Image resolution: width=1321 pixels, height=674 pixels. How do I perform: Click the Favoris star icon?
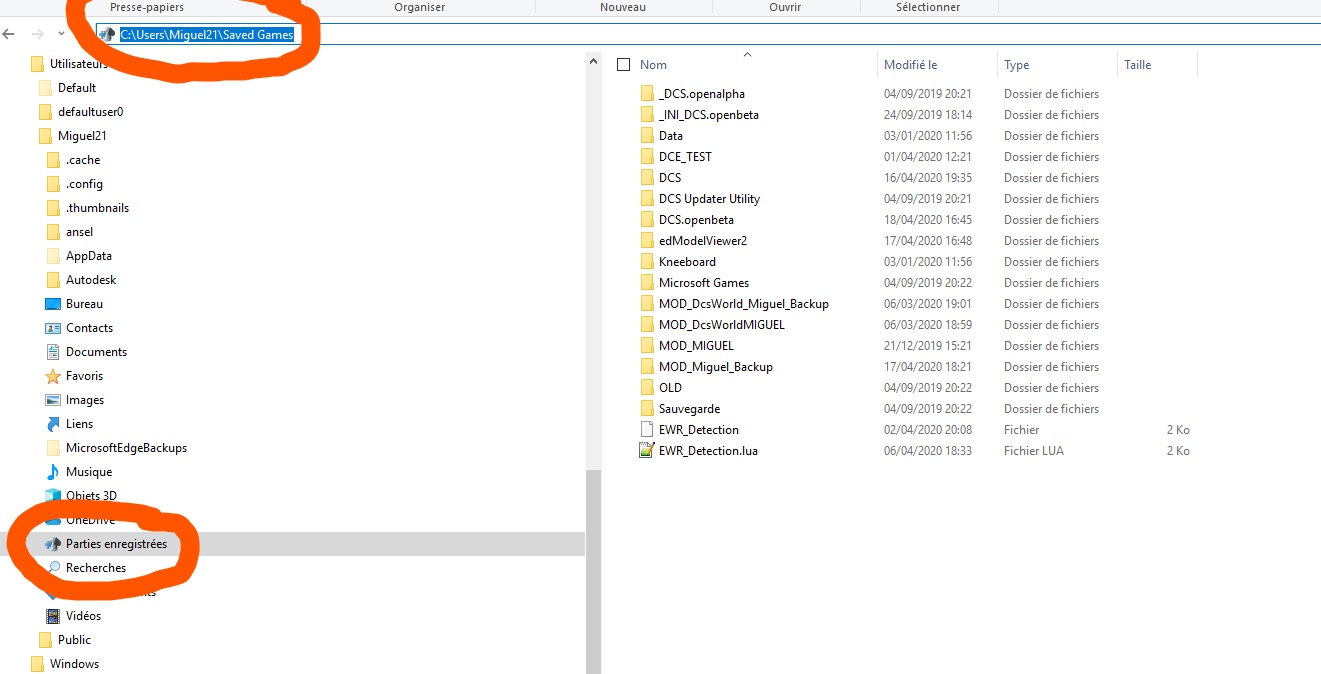click(53, 376)
